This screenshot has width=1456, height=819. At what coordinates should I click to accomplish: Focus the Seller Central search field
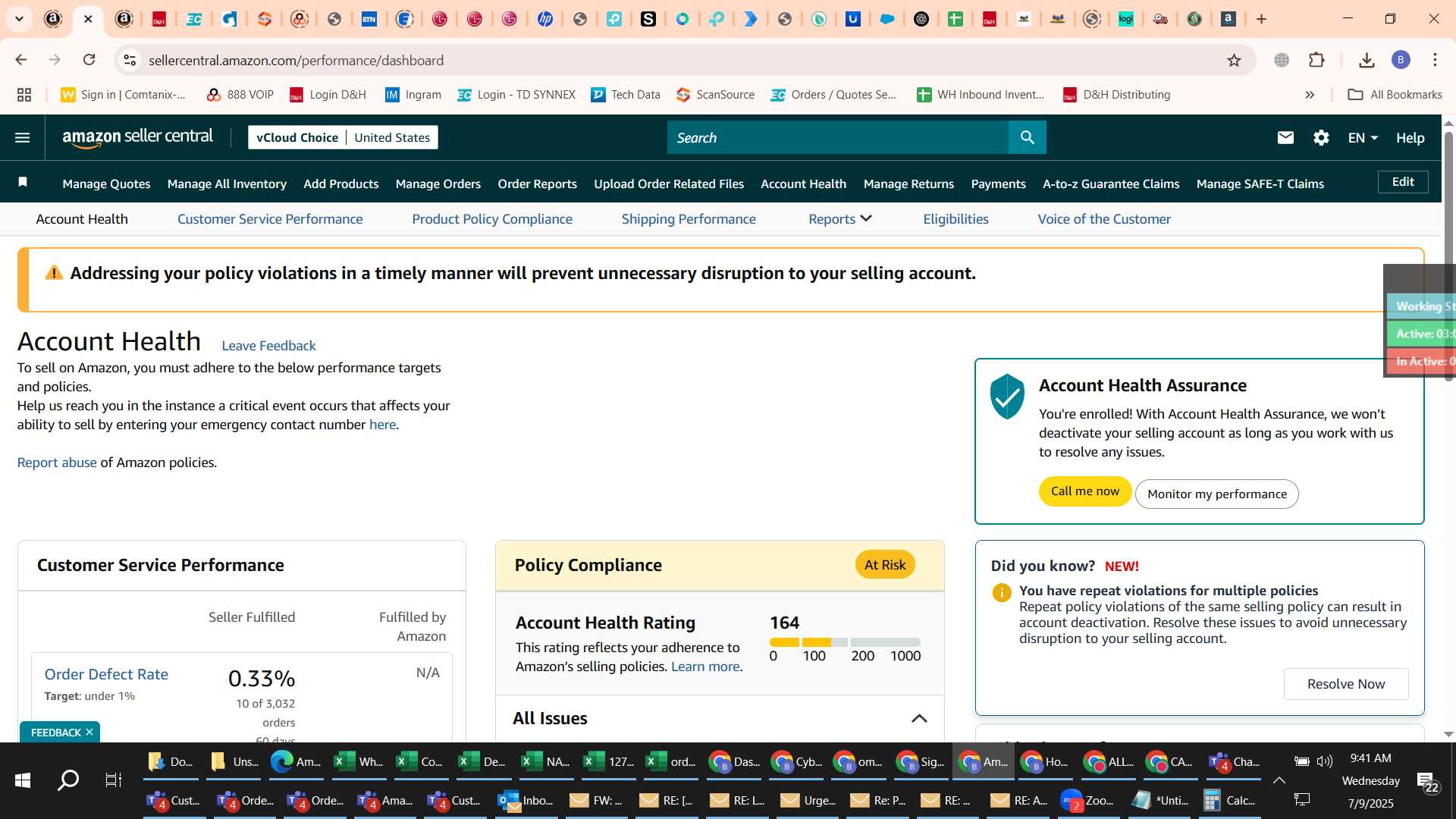pos(838,137)
